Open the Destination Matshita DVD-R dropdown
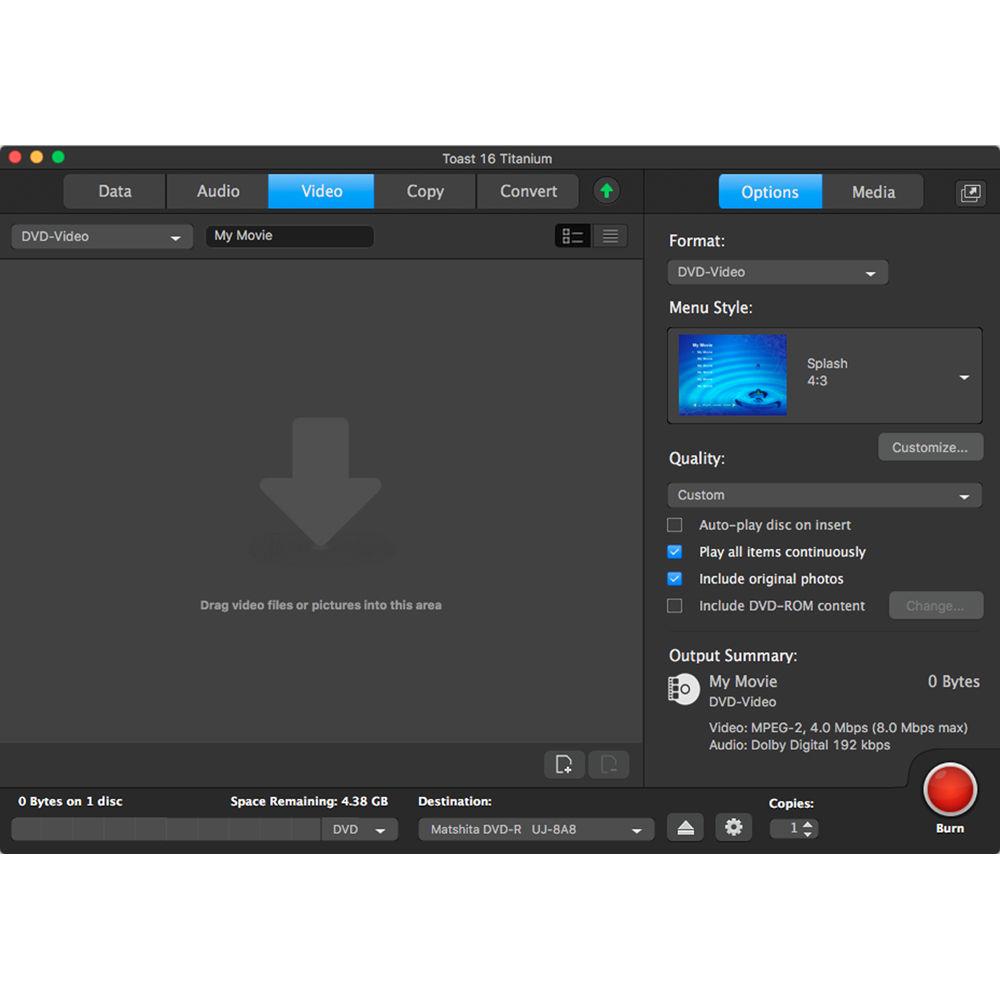The image size is (1000, 1000). pos(536,829)
